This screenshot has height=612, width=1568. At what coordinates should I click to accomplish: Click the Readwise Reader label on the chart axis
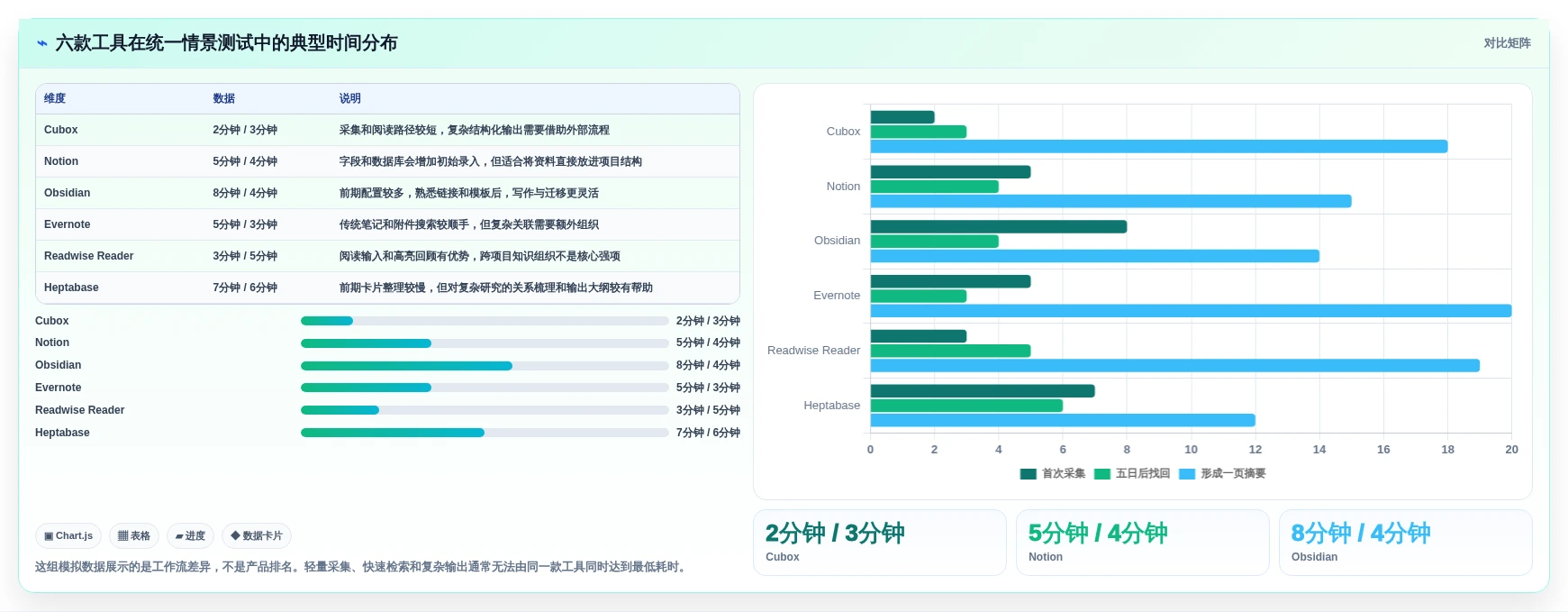813,351
